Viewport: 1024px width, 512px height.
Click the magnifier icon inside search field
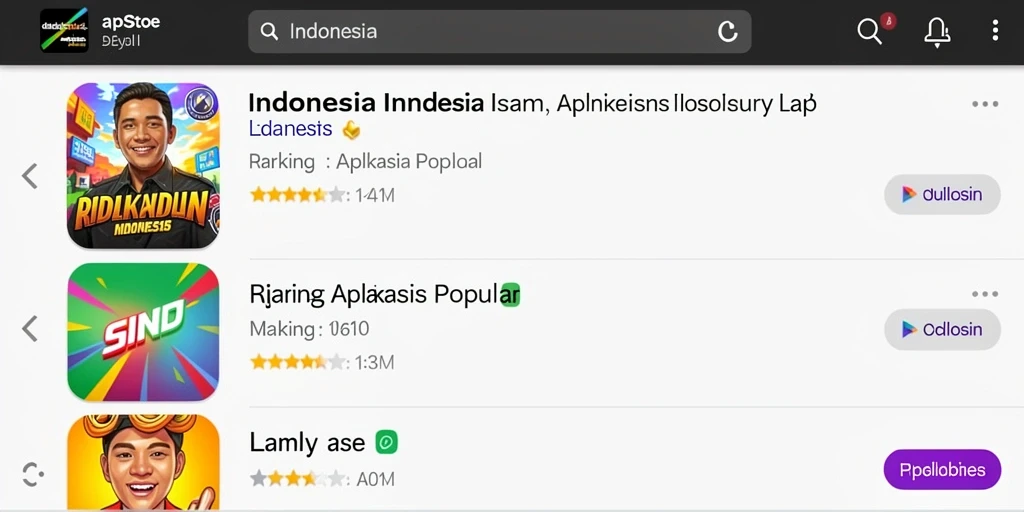pyautogui.click(x=269, y=31)
